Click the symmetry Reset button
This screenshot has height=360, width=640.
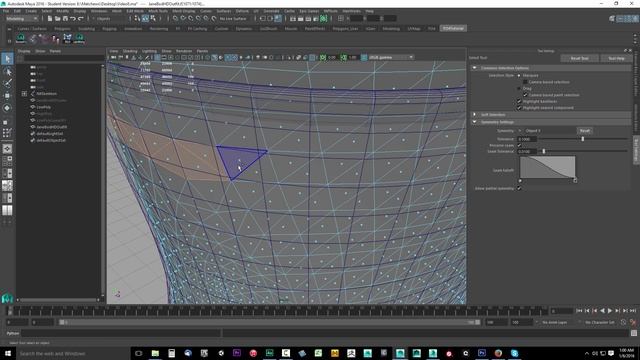[585, 131]
